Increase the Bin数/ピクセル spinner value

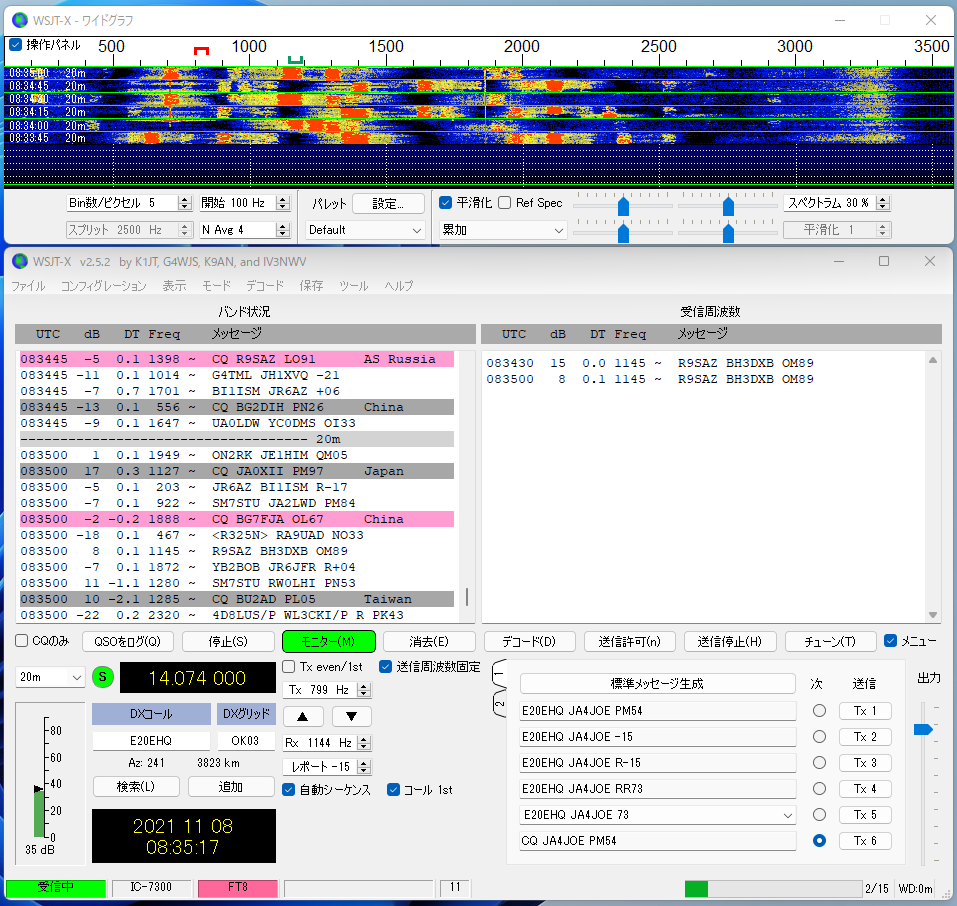pyautogui.click(x=184, y=199)
